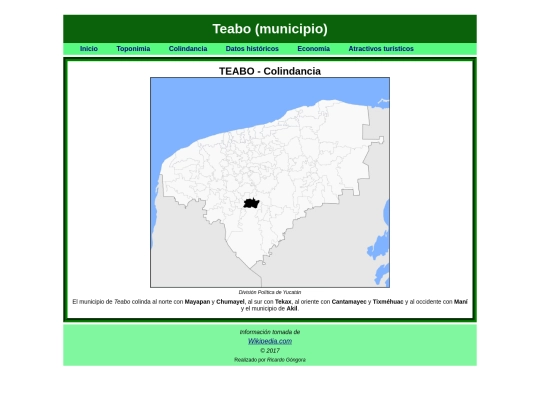Click the bold word Chumayel
The width and height of the screenshot is (540, 405).
pyautogui.click(x=230, y=302)
